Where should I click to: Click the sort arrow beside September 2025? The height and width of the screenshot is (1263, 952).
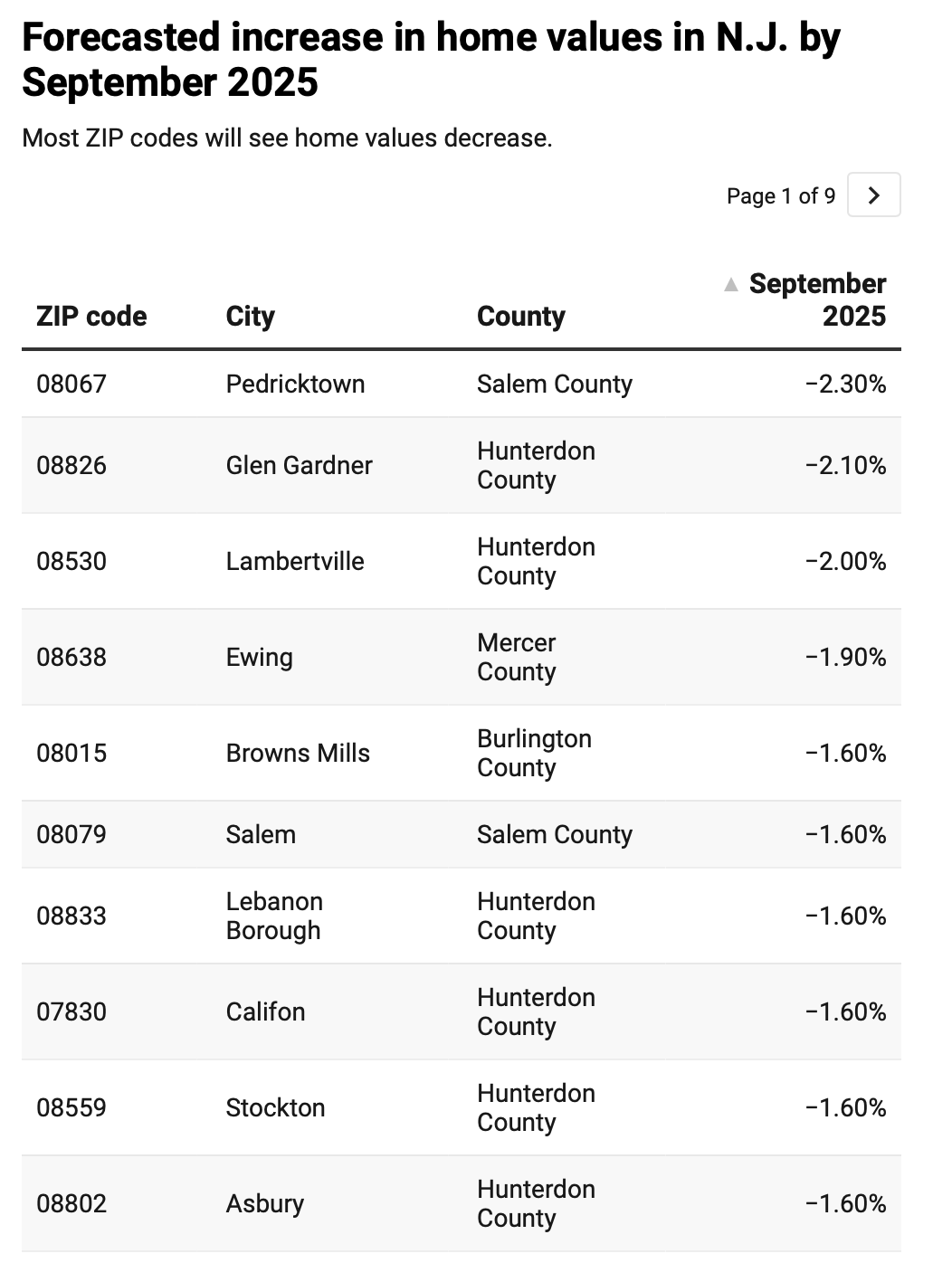pos(731,285)
